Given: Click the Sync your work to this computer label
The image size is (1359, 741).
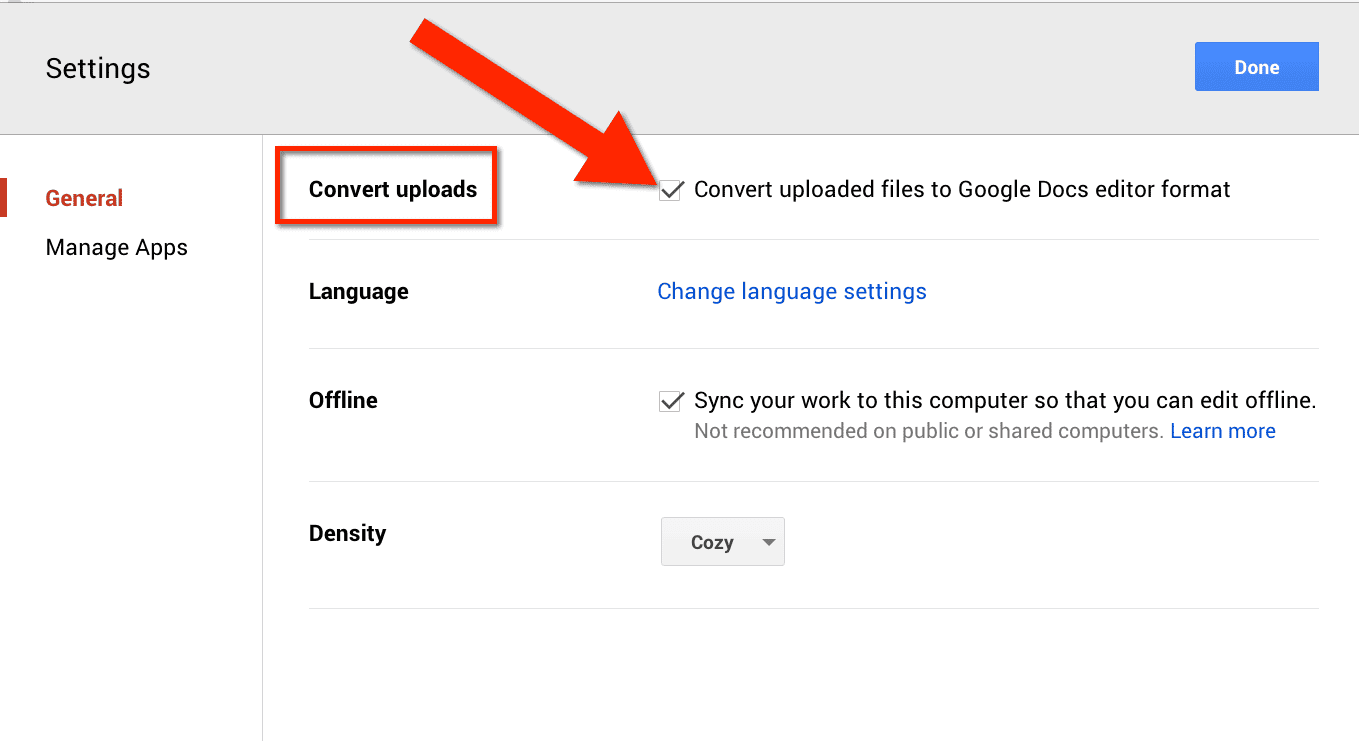Looking at the screenshot, I should click(1005, 401).
